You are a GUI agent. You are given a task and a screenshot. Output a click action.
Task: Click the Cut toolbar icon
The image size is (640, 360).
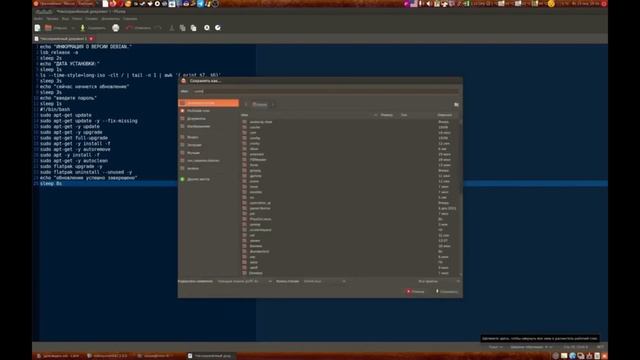tap(172, 28)
